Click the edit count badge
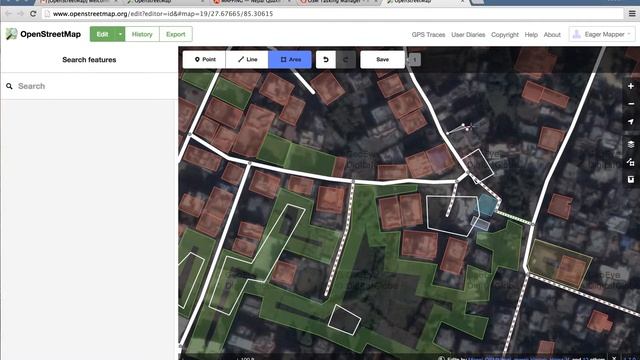Screen dimensions: 640x360 pos(414,60)
